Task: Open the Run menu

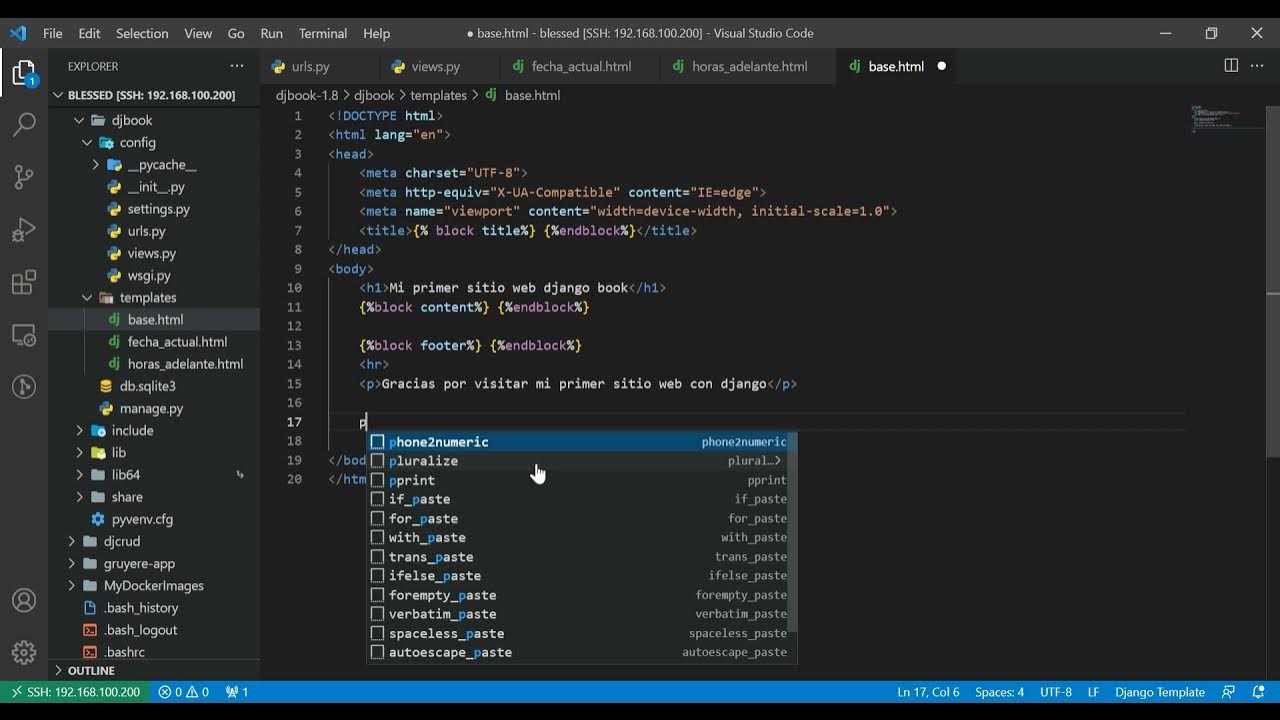Action: (271, 33)
